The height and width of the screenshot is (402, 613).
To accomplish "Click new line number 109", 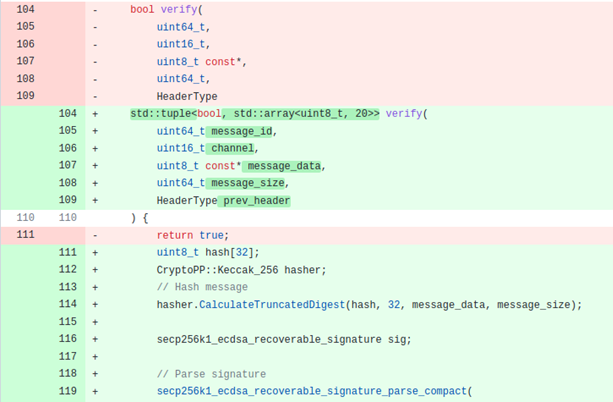I will coord(68,200).
